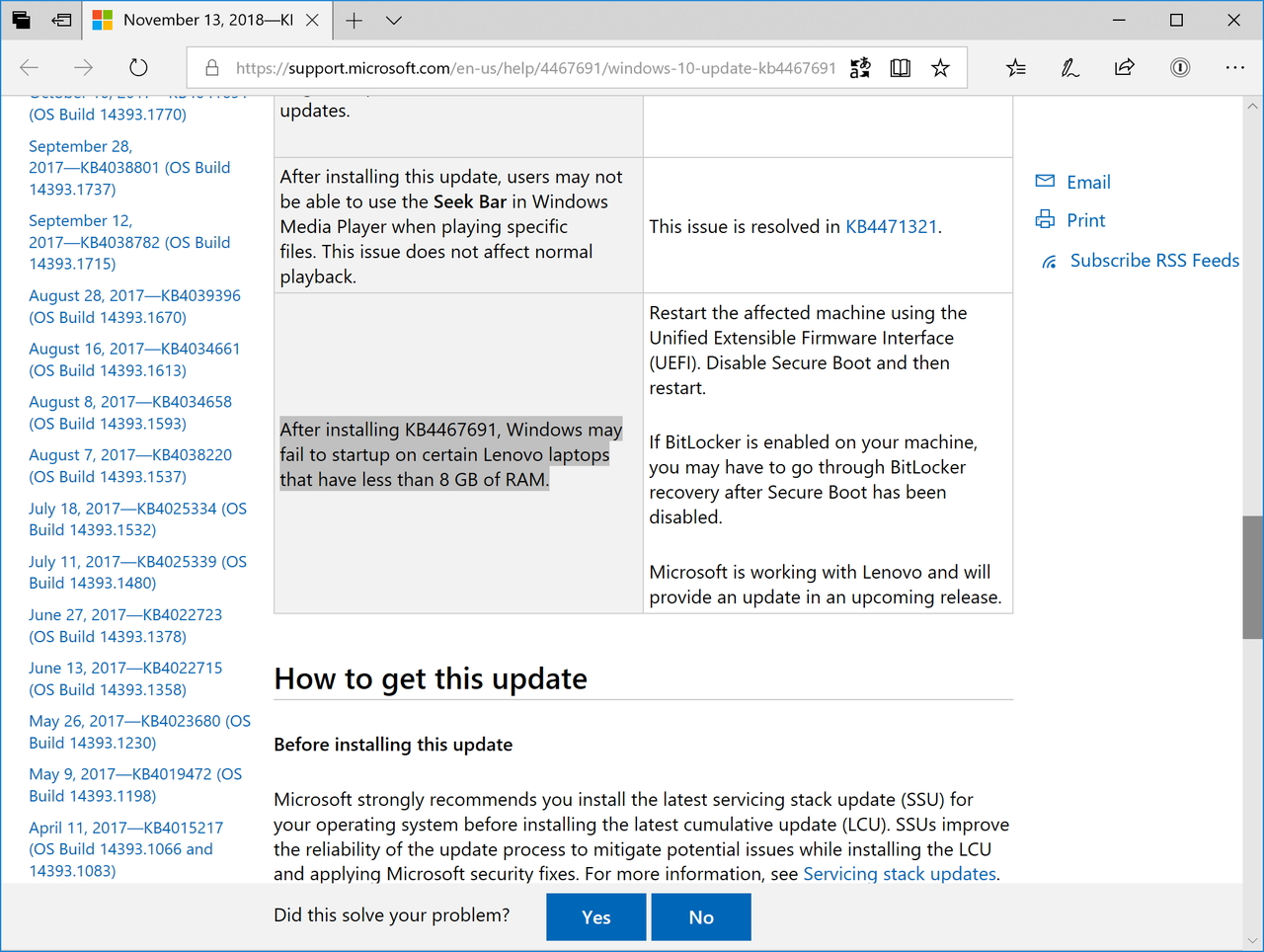1264x952 pixels.
Task: Show tab previews chevron
Action: point(393,20)
